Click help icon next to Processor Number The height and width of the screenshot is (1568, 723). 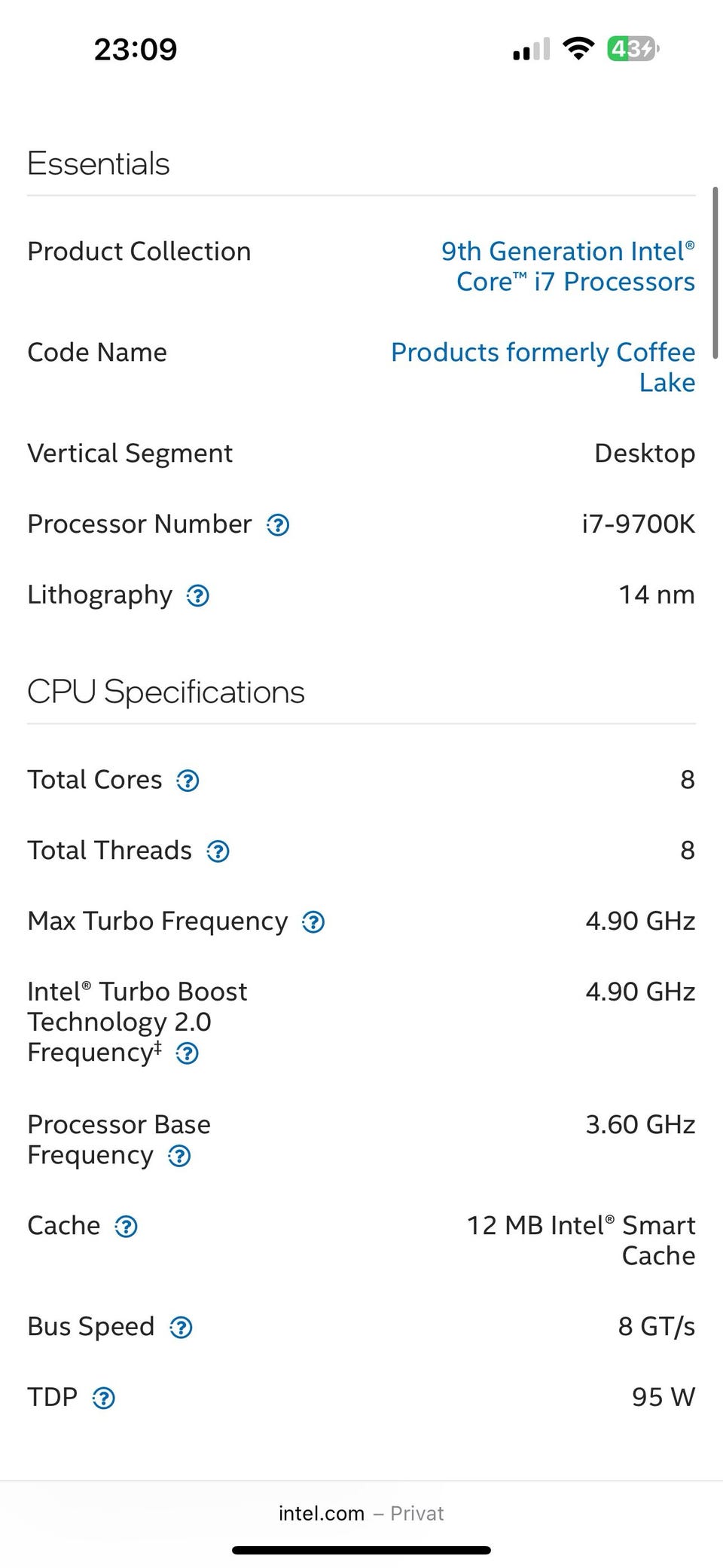point(278,525)
